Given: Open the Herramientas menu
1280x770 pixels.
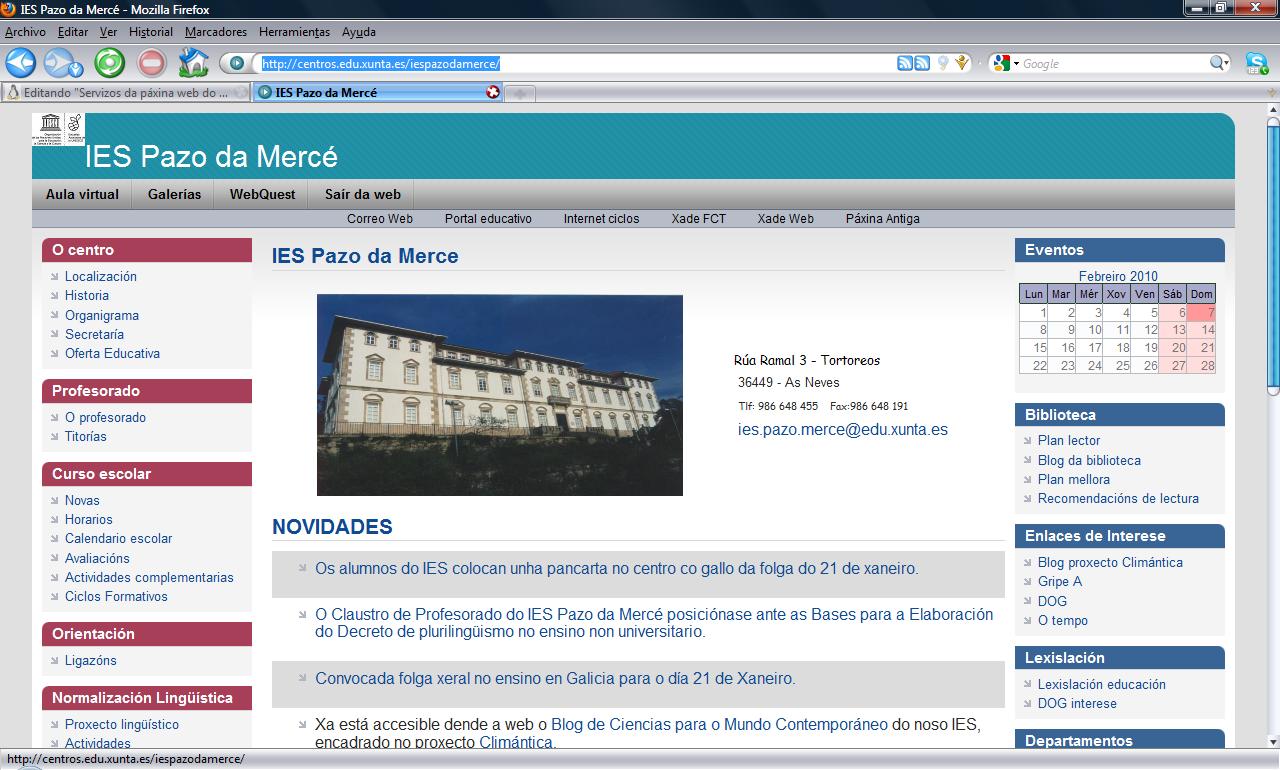Looking at the screenshot, I should 294,32.
